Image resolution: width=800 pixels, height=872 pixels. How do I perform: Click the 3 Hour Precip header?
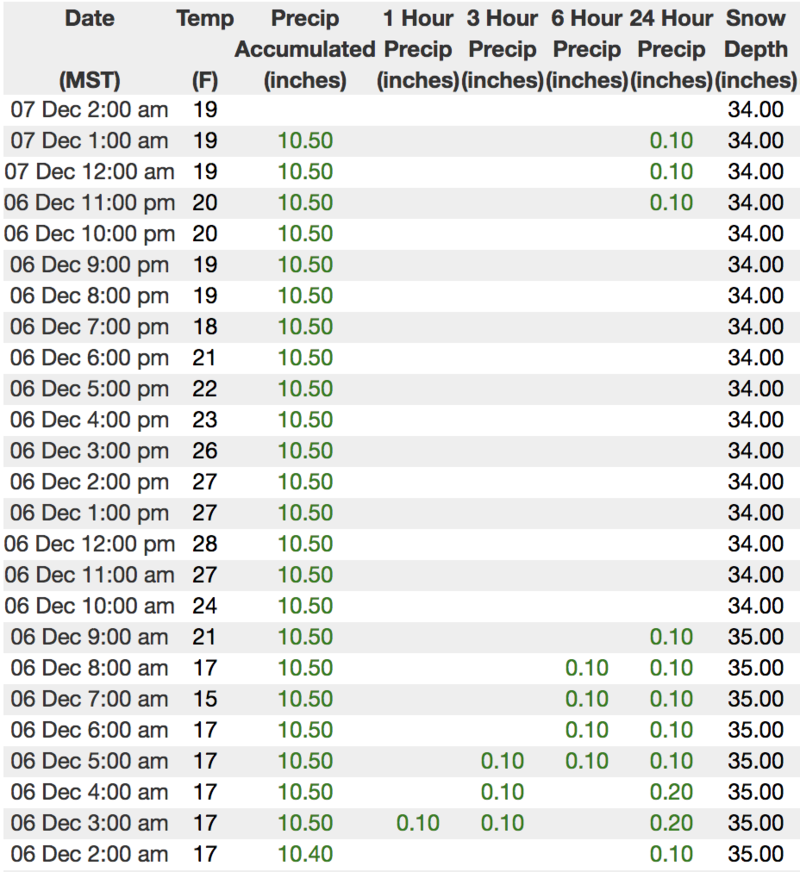502,49
